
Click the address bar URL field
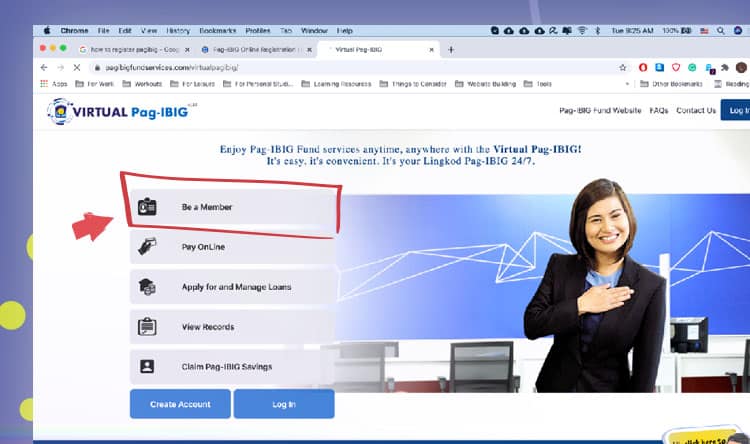354,67
